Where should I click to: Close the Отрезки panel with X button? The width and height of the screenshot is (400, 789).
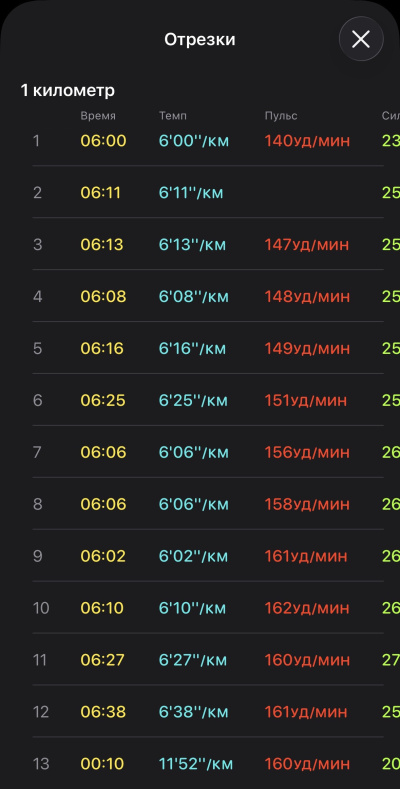tap(361, 39)
